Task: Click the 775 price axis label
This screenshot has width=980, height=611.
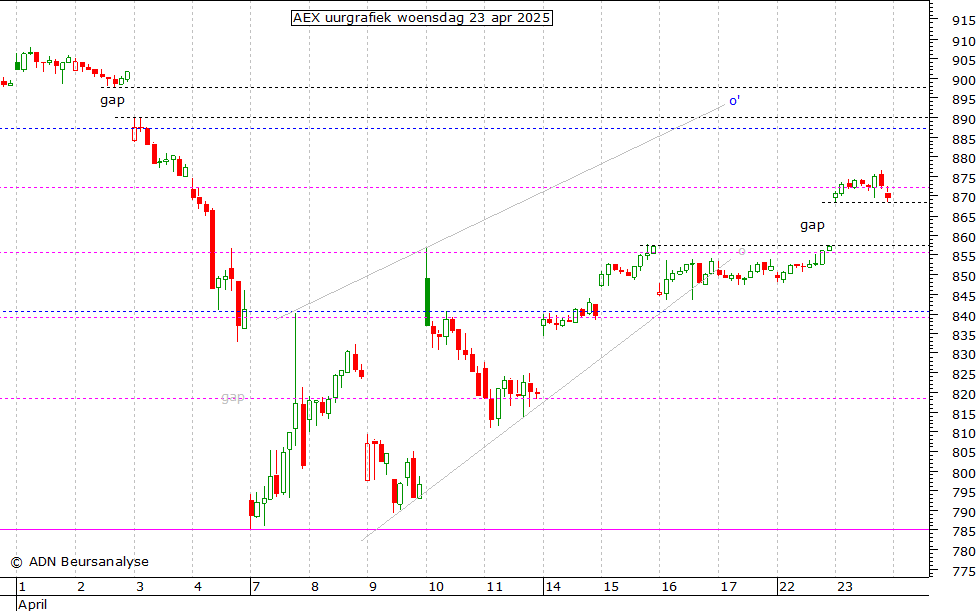Action: tap(963, 571)
